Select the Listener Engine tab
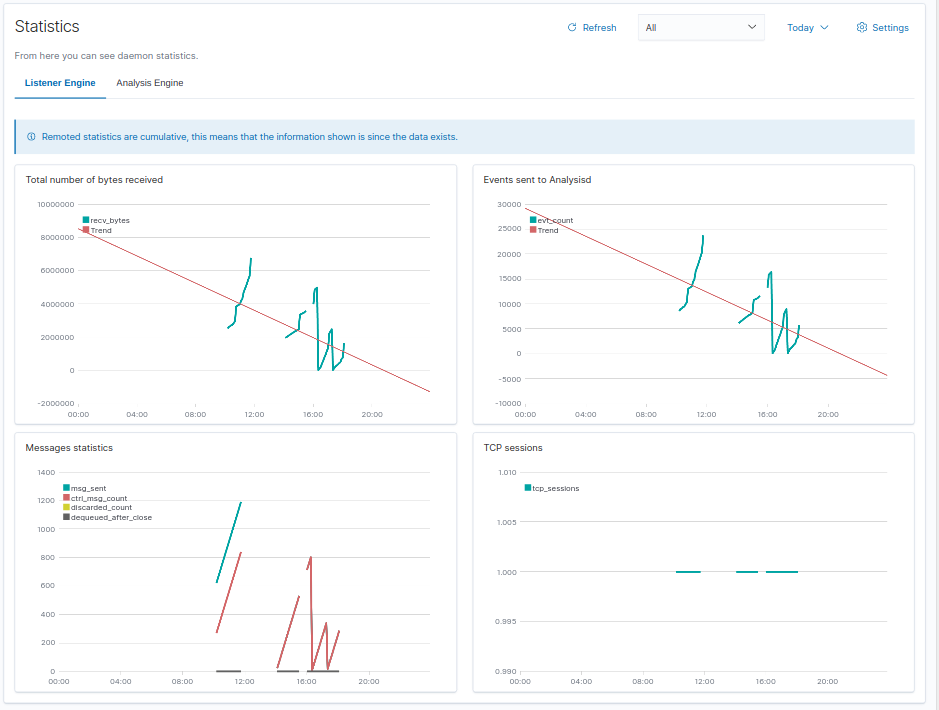 tap(60, 83)
